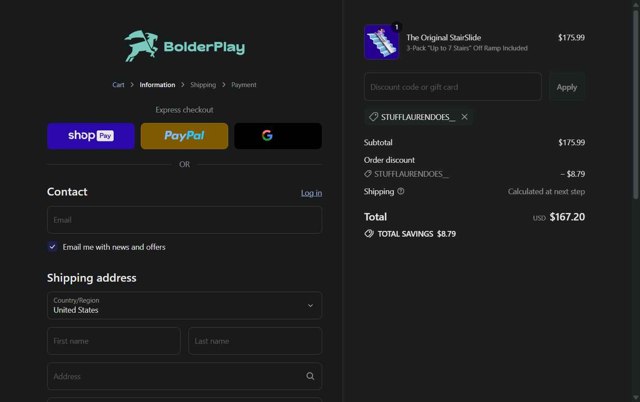
Task: Uncheck Email me with news and offers
Action: 52,247
